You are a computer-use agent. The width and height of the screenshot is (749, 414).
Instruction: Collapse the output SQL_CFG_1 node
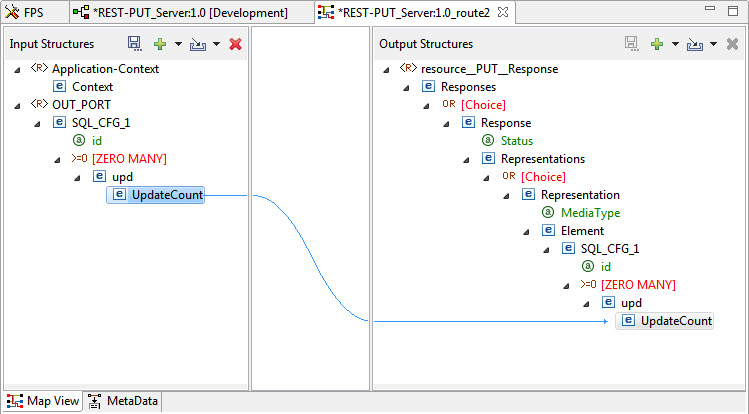coord(547,250)
